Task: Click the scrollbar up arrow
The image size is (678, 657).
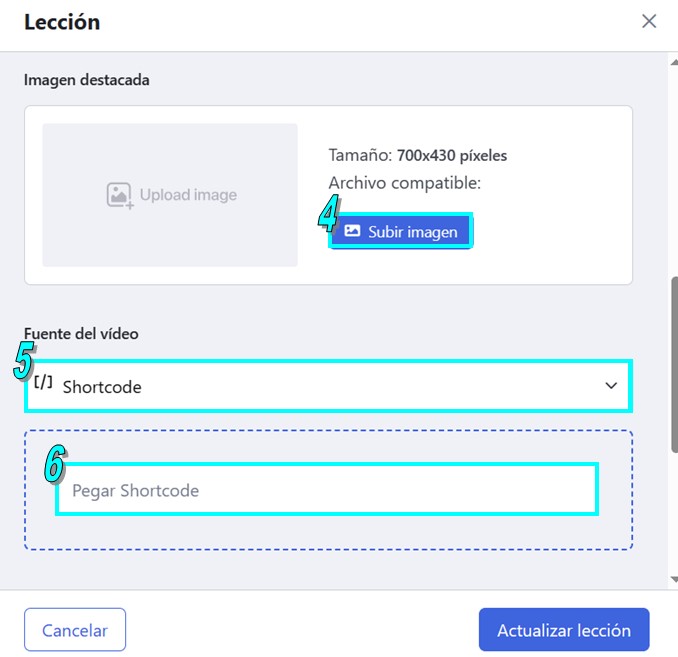Action: (x=674, y=62)
